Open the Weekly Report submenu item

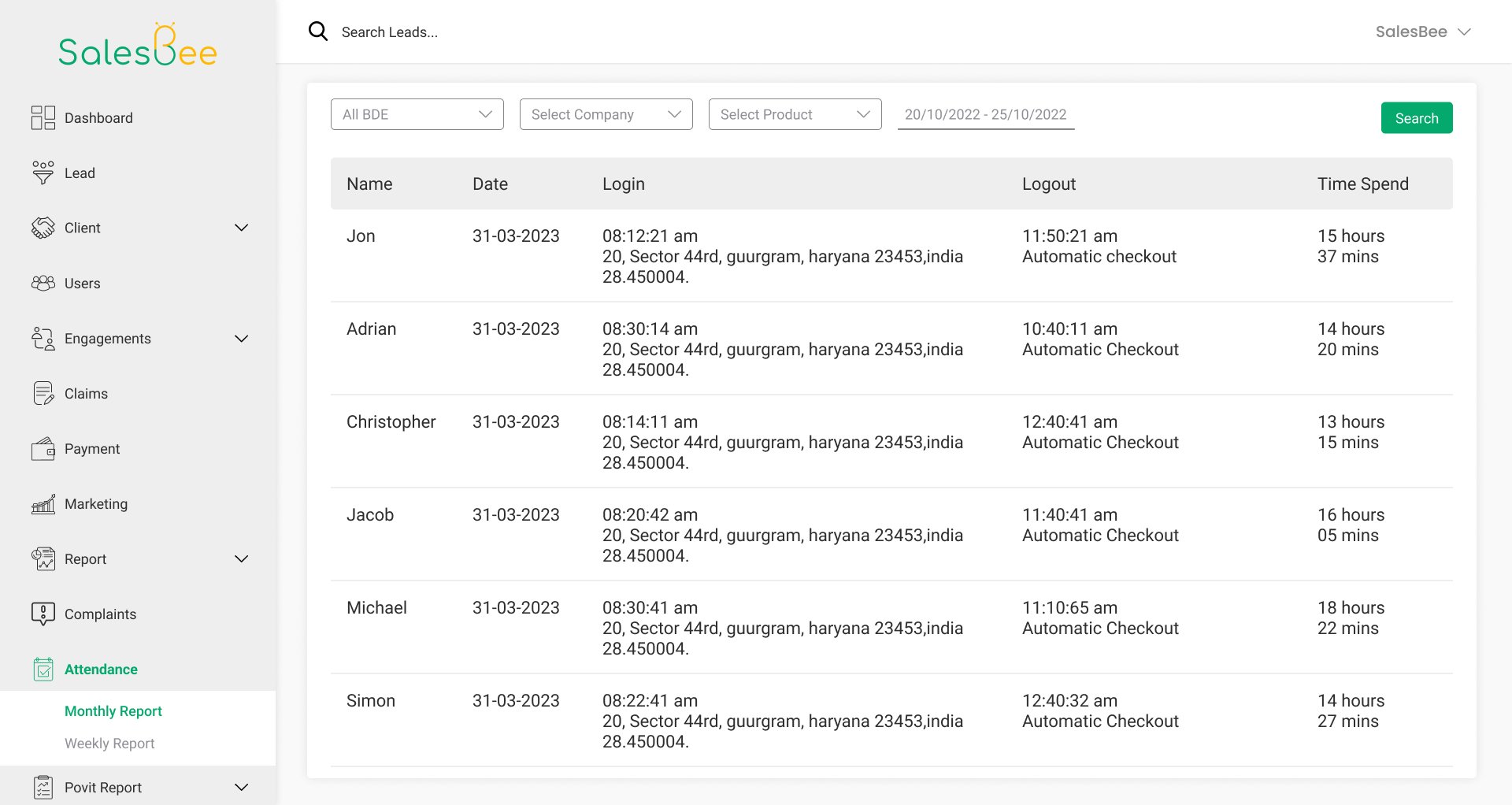109,744
